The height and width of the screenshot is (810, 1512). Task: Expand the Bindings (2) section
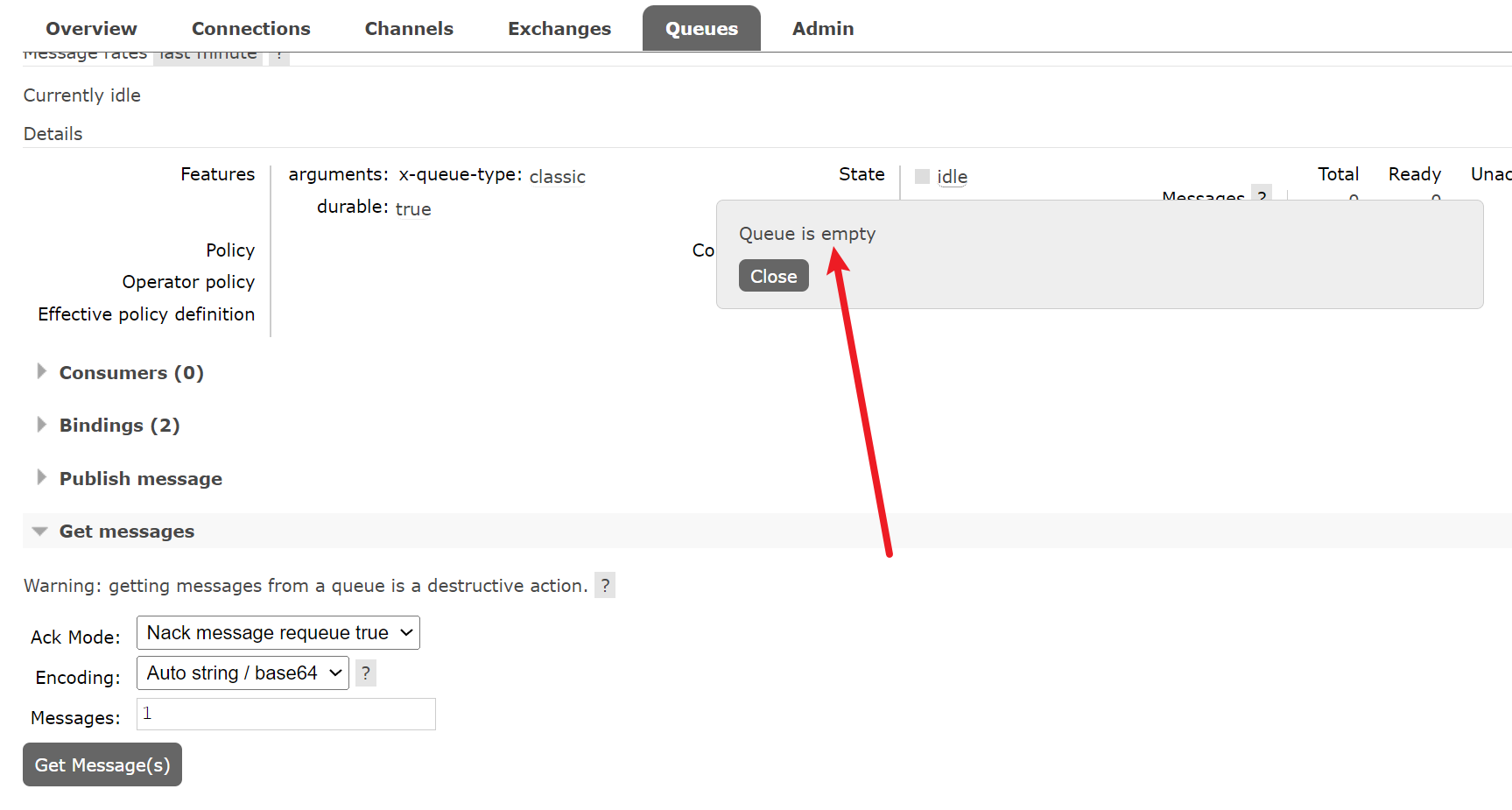click(x=119, y=426)
